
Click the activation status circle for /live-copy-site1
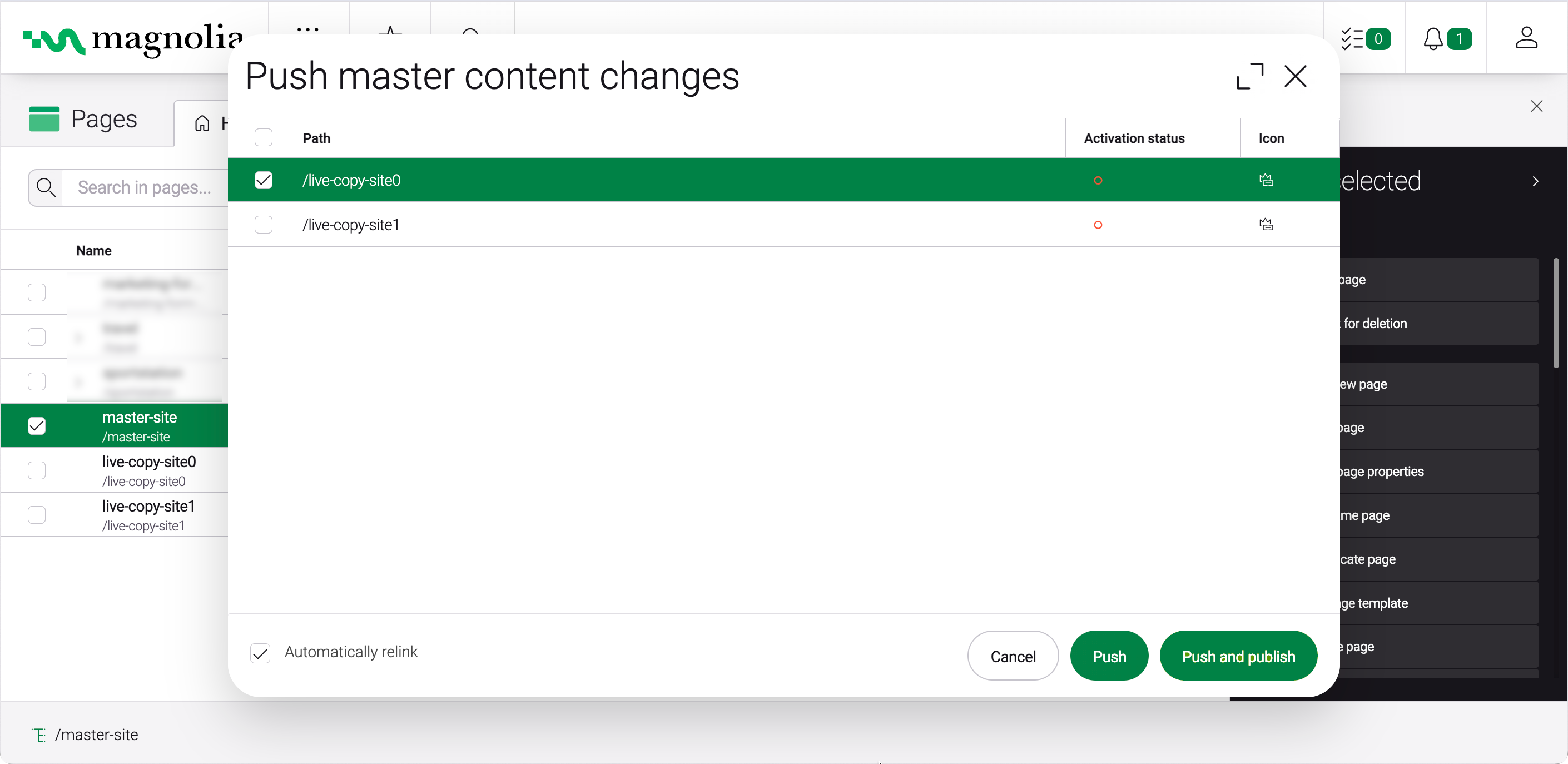[1098, 225]
